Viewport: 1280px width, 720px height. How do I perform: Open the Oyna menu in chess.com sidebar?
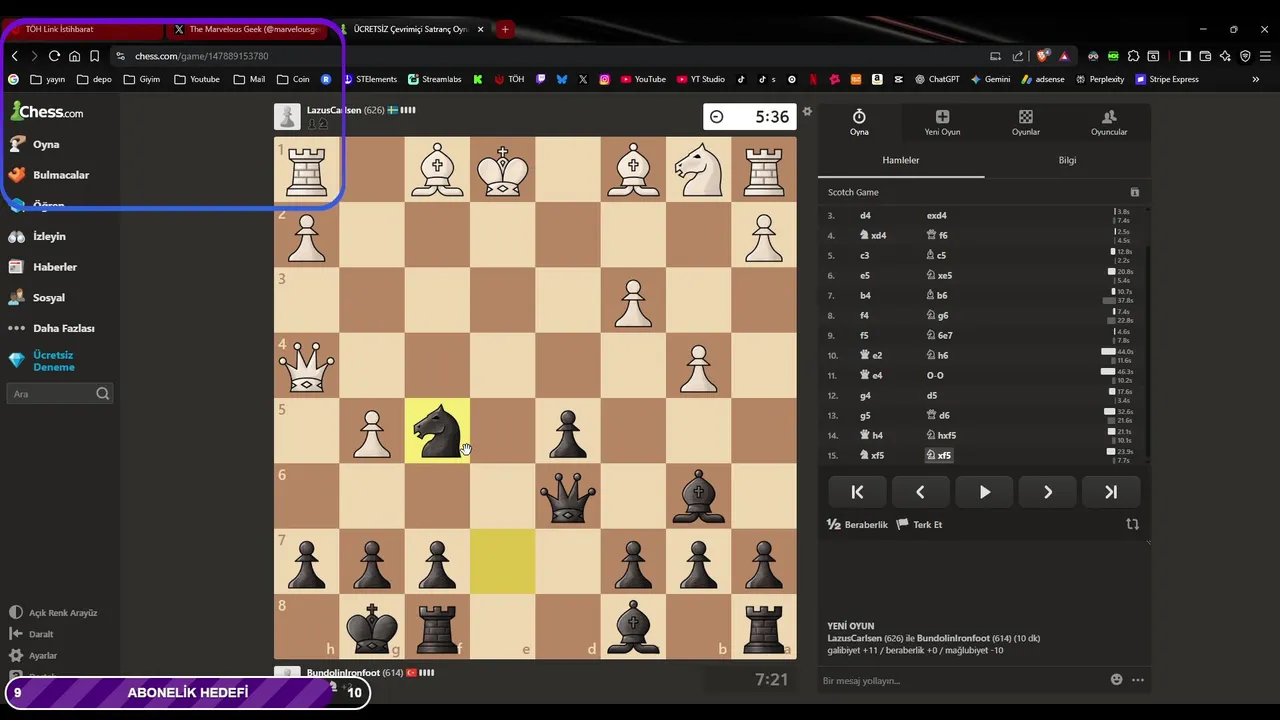point(34,144)
